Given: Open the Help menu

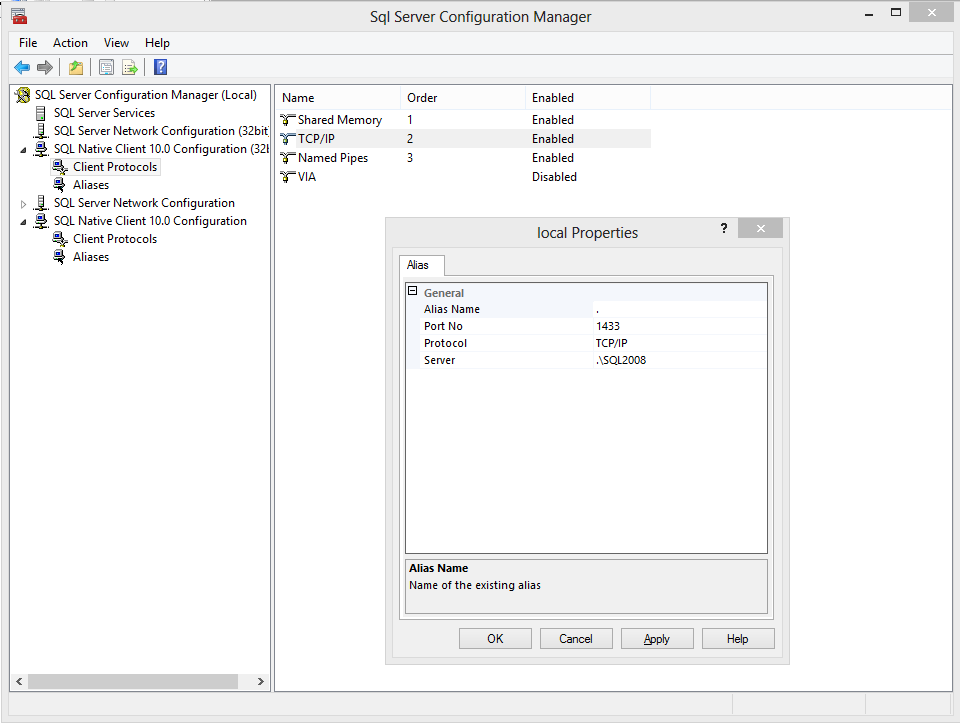Looking at the screenshot, I should click(157, 43).
